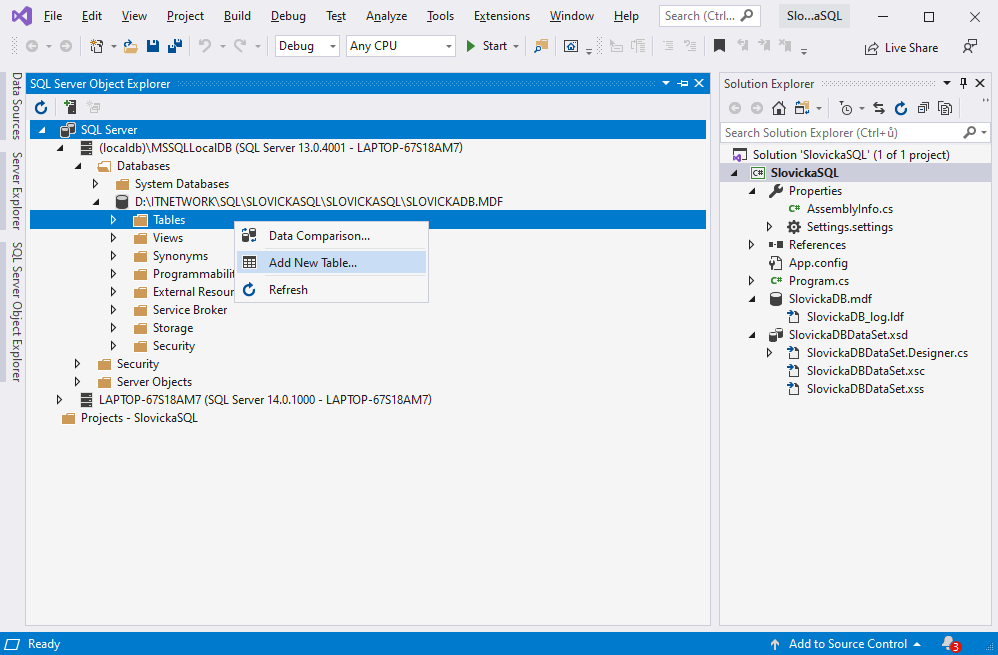Click the Sync with Active Document icon
The height and width of the screenshot is (655, 998).
tap(878, 107)
